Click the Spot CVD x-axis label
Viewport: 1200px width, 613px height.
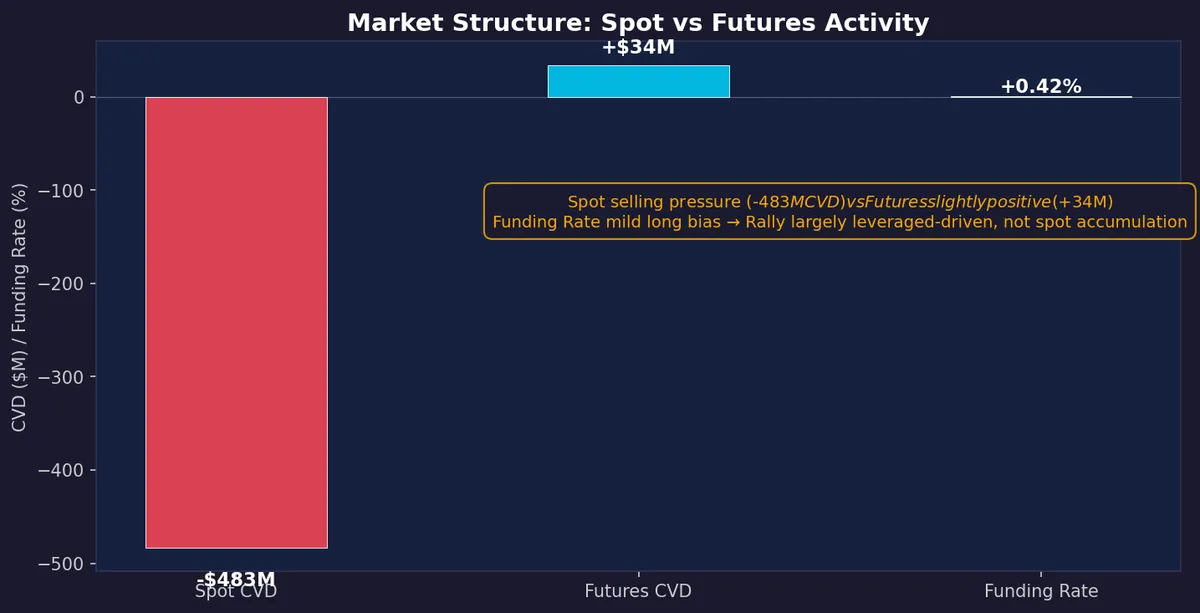[236, 591]
